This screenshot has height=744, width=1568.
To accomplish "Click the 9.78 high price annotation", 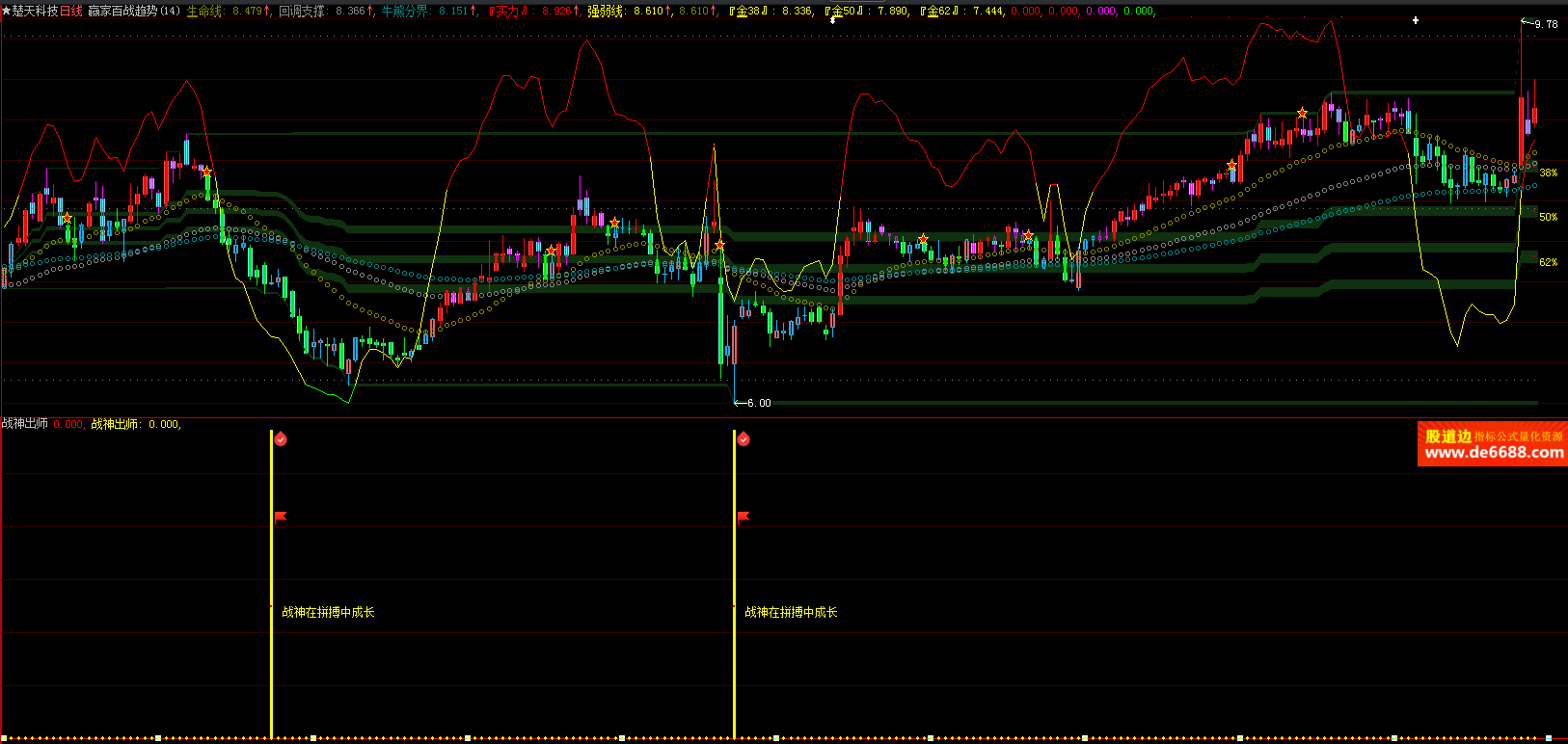I will [x=1545, y=24].
